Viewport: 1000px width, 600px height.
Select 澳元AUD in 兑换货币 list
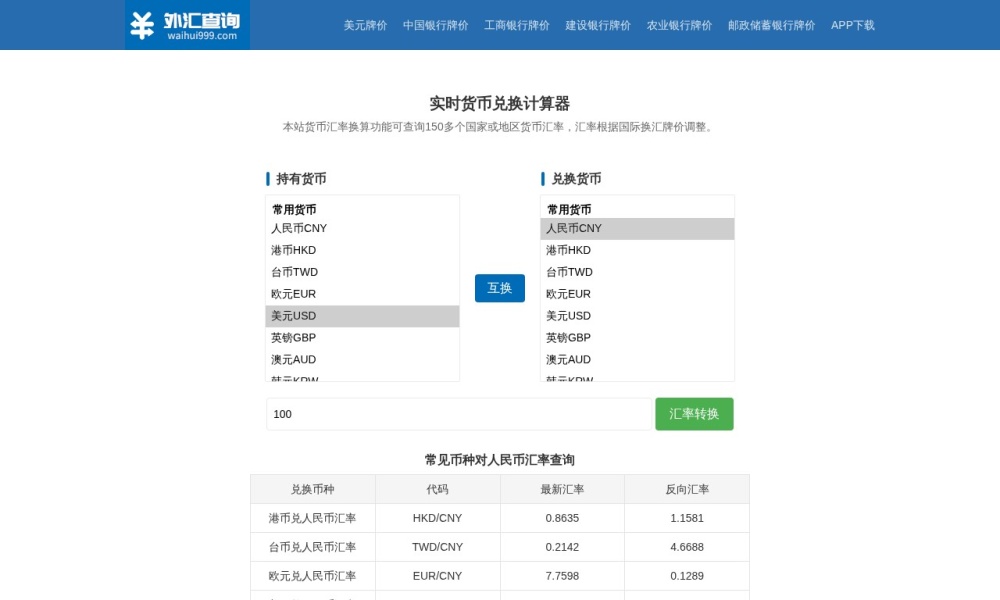tap(637, 360)
